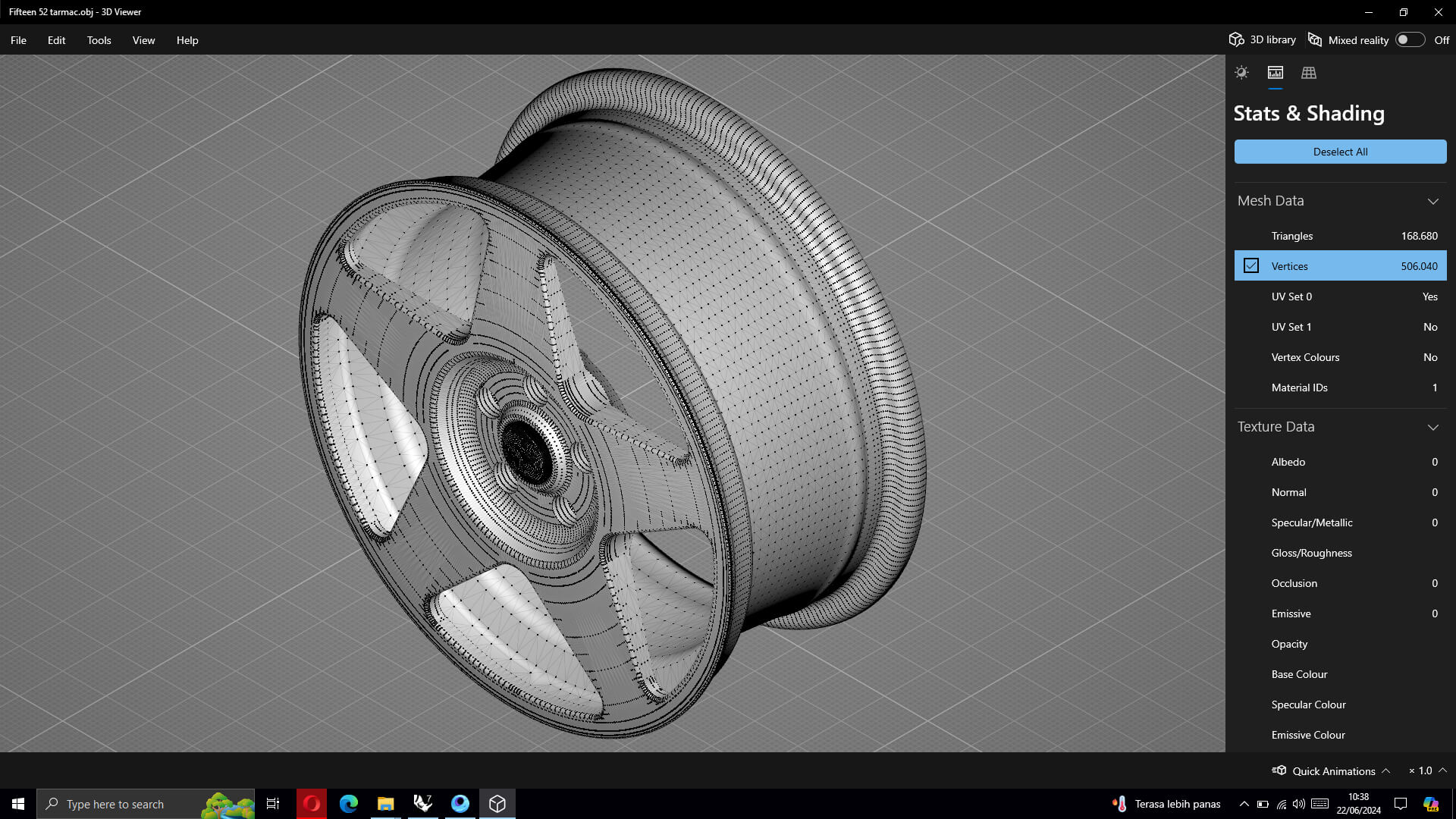
Task: Collapse the Texture Data section
Action: (1432, 427)
